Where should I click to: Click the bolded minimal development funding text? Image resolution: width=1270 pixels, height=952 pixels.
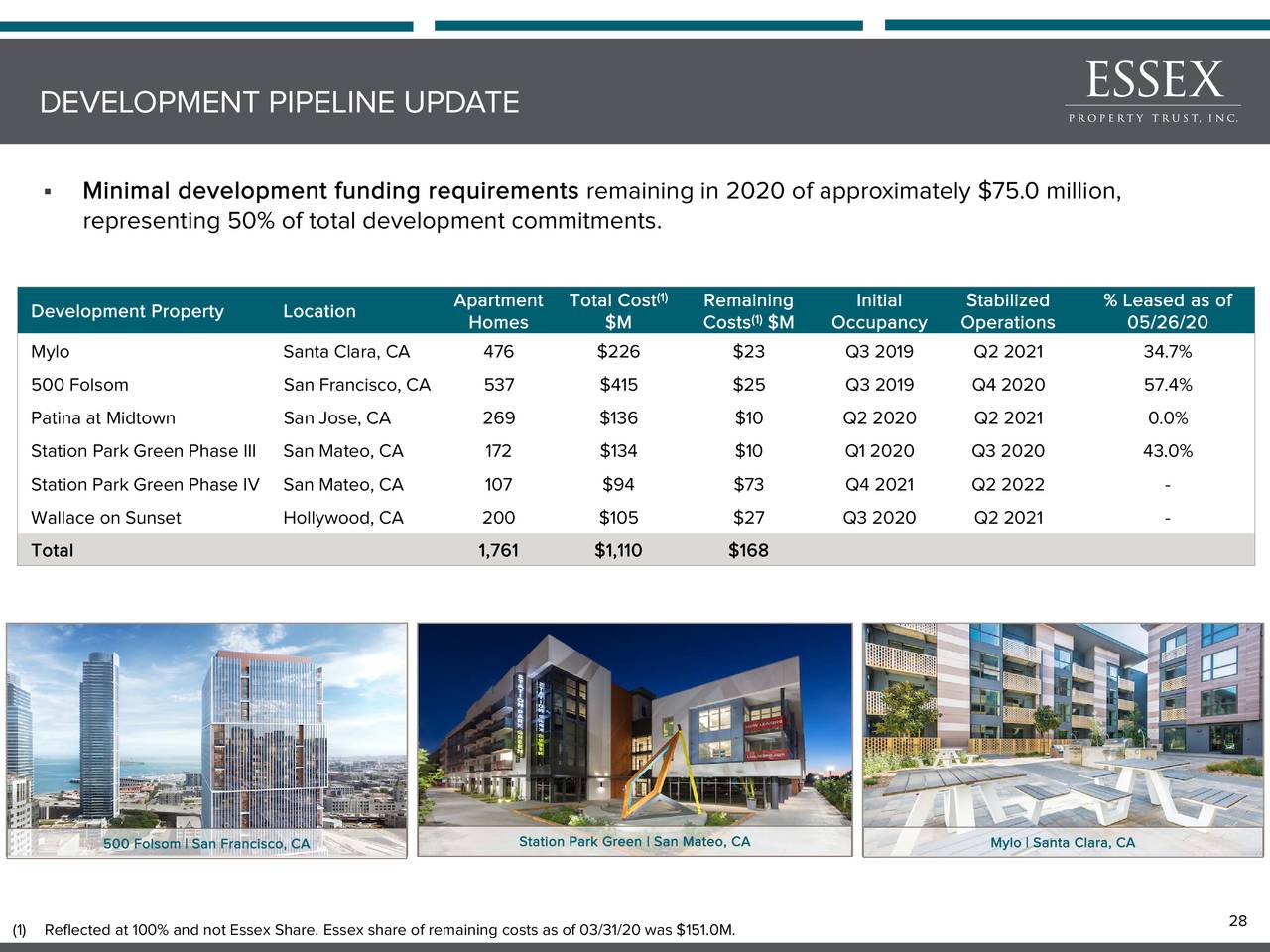tap(329, 190)
